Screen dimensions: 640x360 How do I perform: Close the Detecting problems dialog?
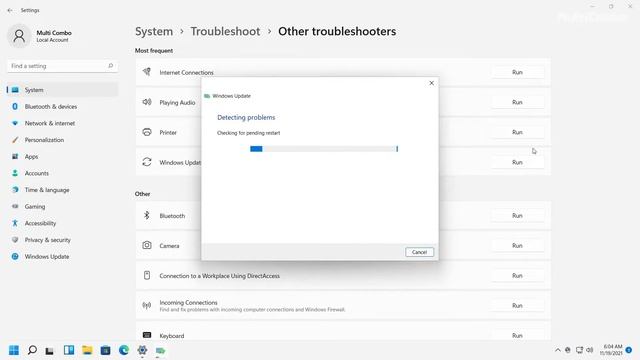pos(431,83)
